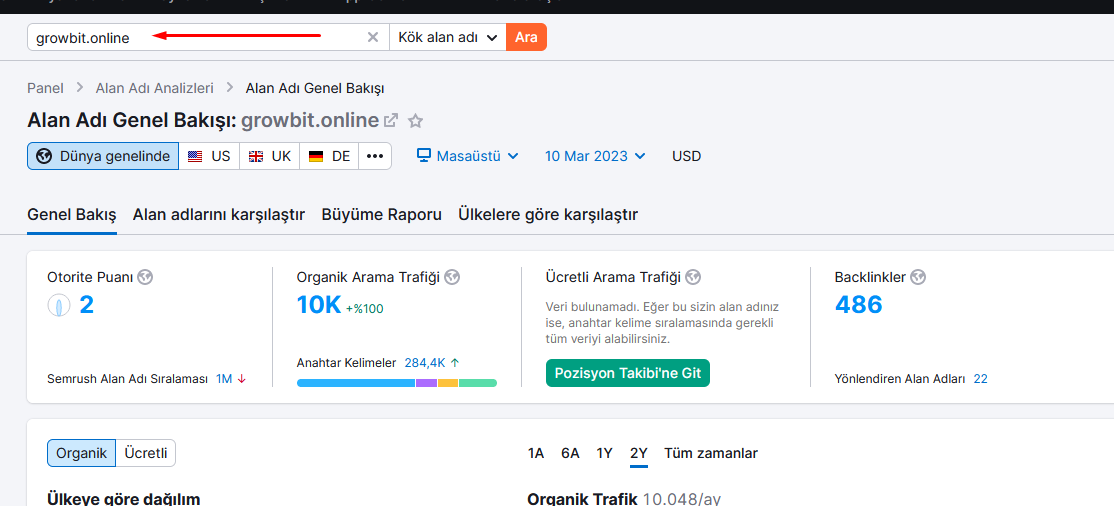Click the Semrush rank 1M link
This screenshot has height=506, width=1114.
225,379
